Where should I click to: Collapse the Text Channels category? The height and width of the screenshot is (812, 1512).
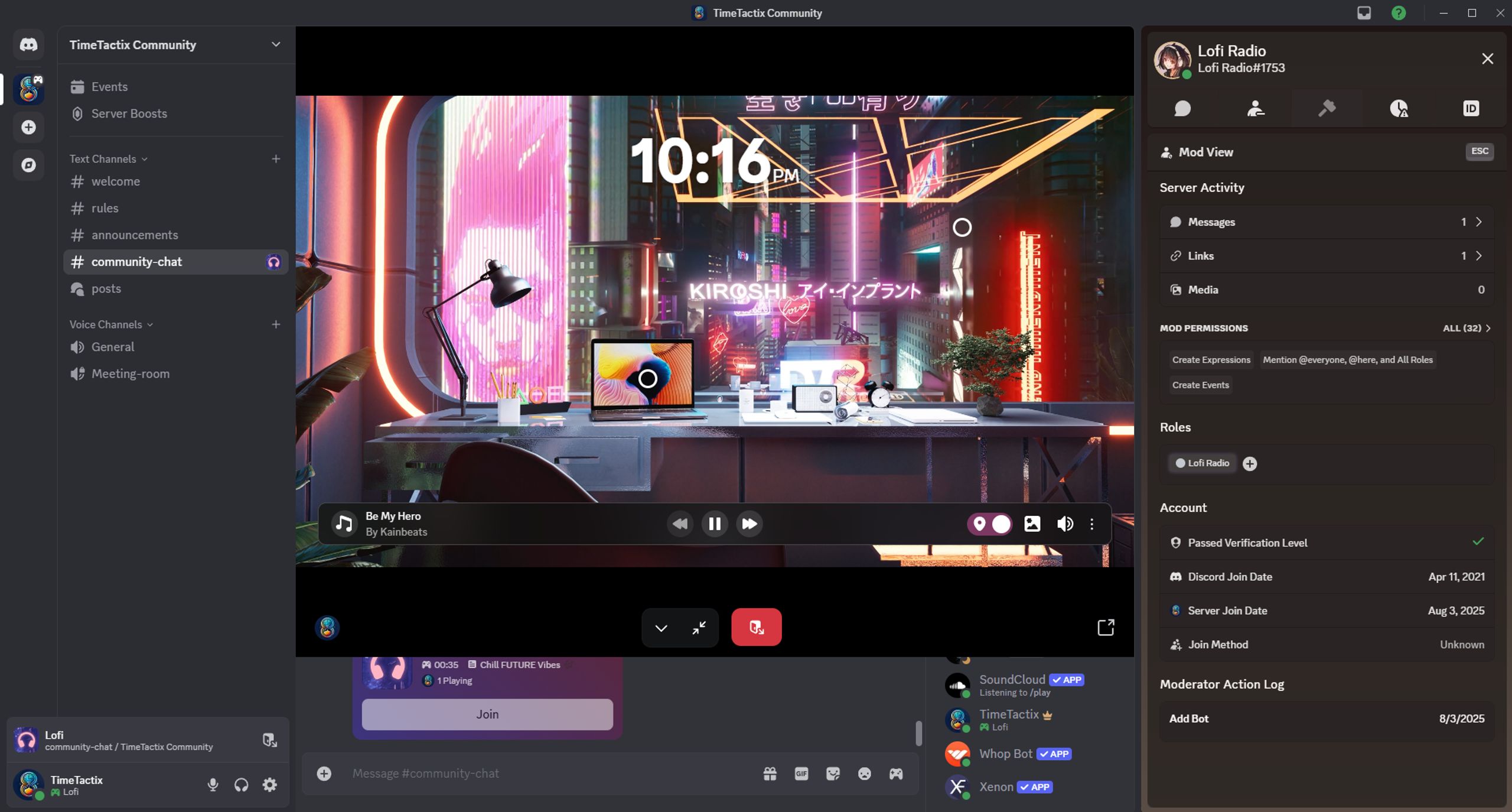tap(108, 159)
